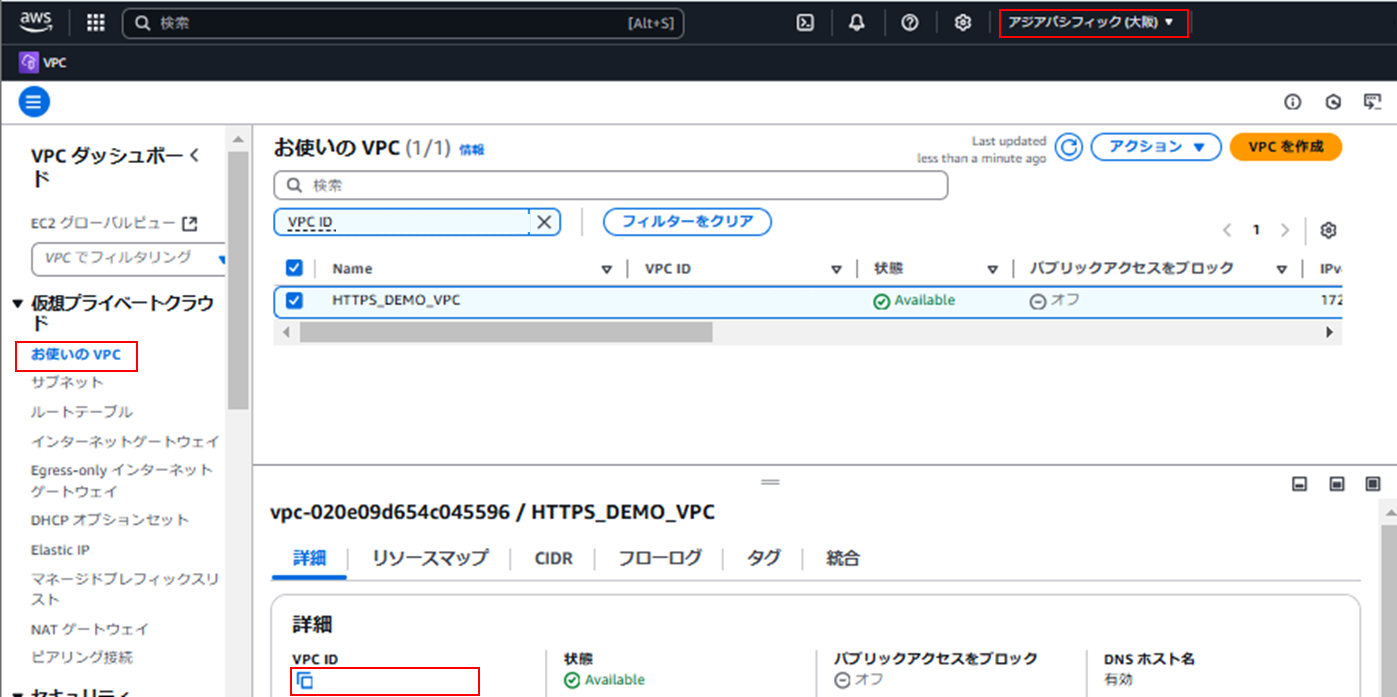Maximize the details split panel
The width and height of the screenshot is (1397, 697).
[x=1373, y=484]
